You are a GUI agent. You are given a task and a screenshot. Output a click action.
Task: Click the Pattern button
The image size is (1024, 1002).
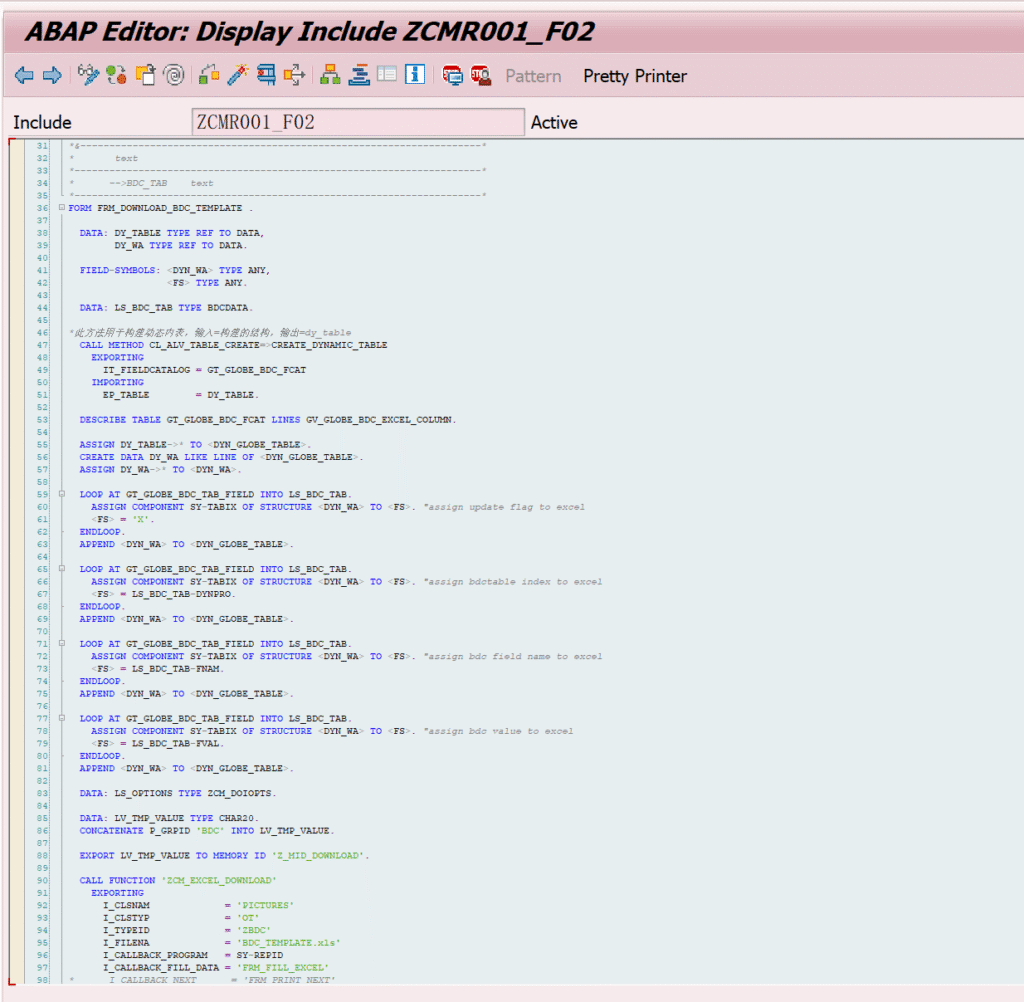point(533,76)
